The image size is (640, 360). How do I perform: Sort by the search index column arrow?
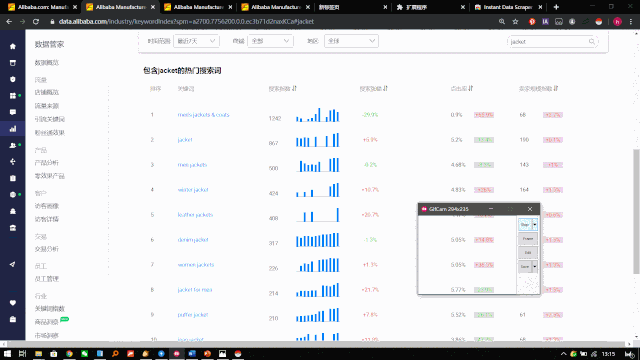(295, 88)
